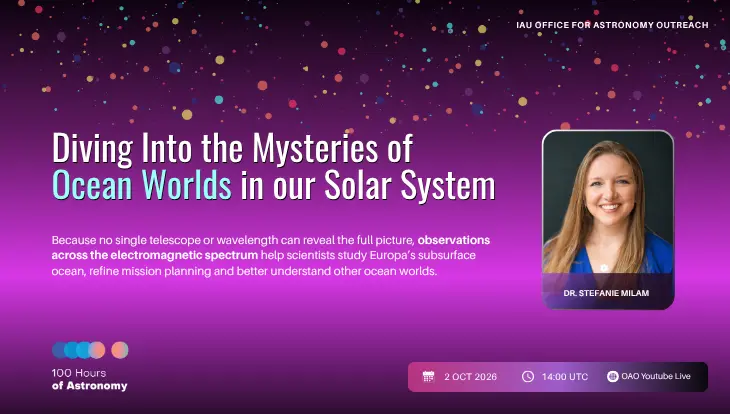Click the clock icon beside 14:00 UTC

tap(527, 376)
